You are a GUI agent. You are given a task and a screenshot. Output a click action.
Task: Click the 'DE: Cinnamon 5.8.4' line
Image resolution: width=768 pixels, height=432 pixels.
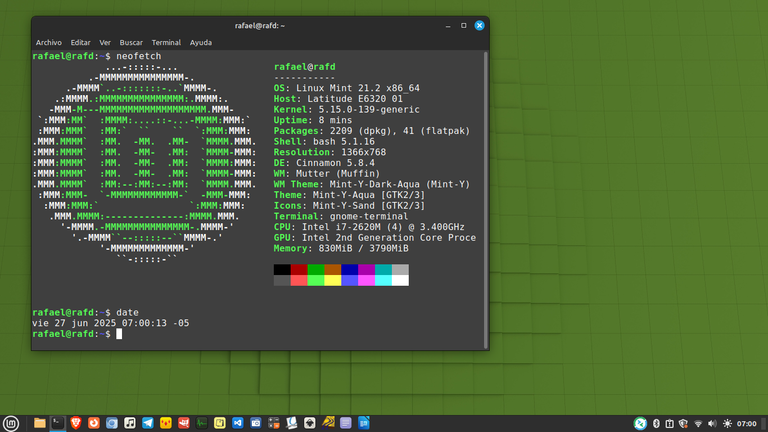(x=324, y=163)
